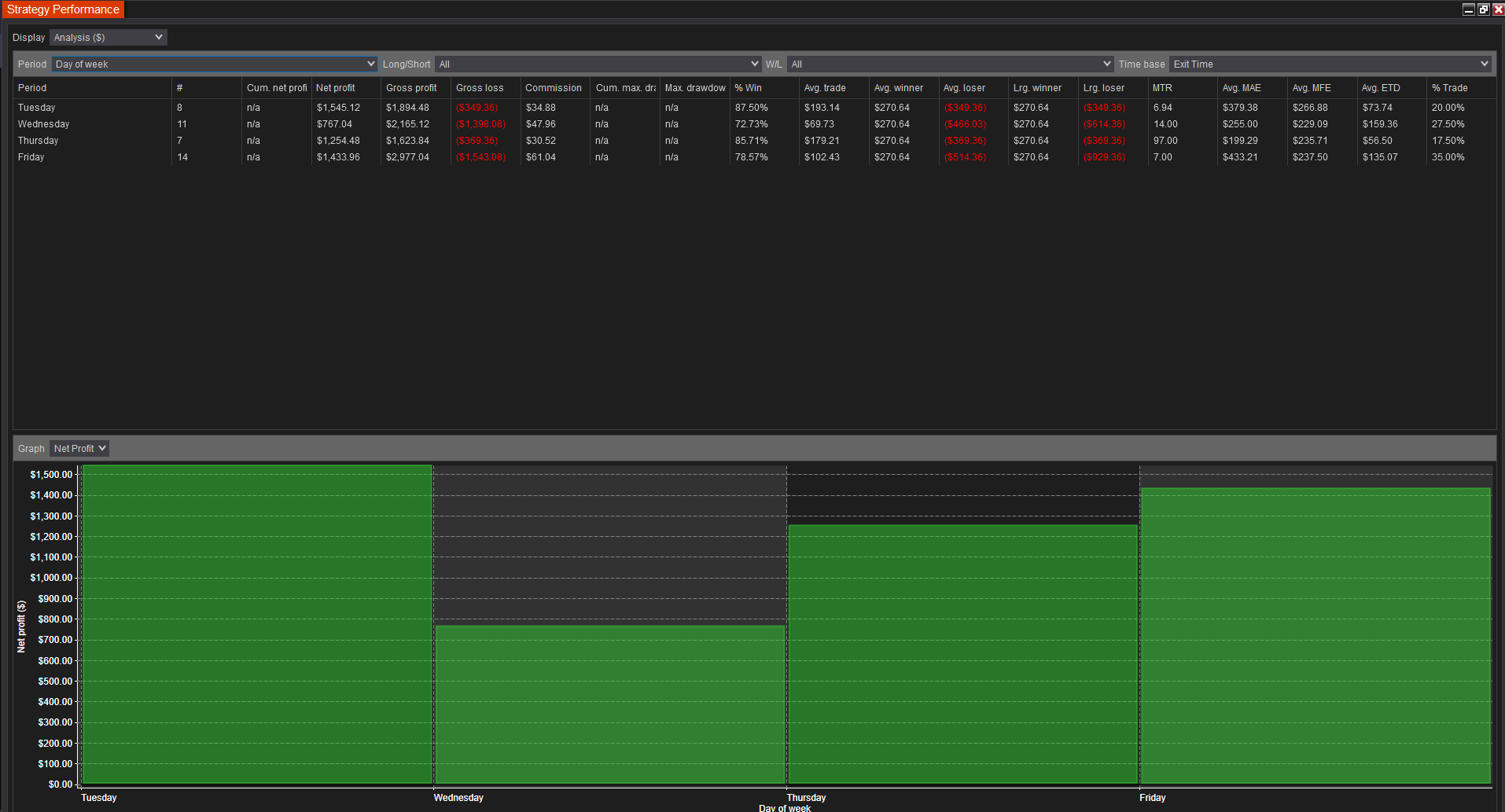Sort by the Avg. loser column header
Screen dimensions: 1505x812
973,88
